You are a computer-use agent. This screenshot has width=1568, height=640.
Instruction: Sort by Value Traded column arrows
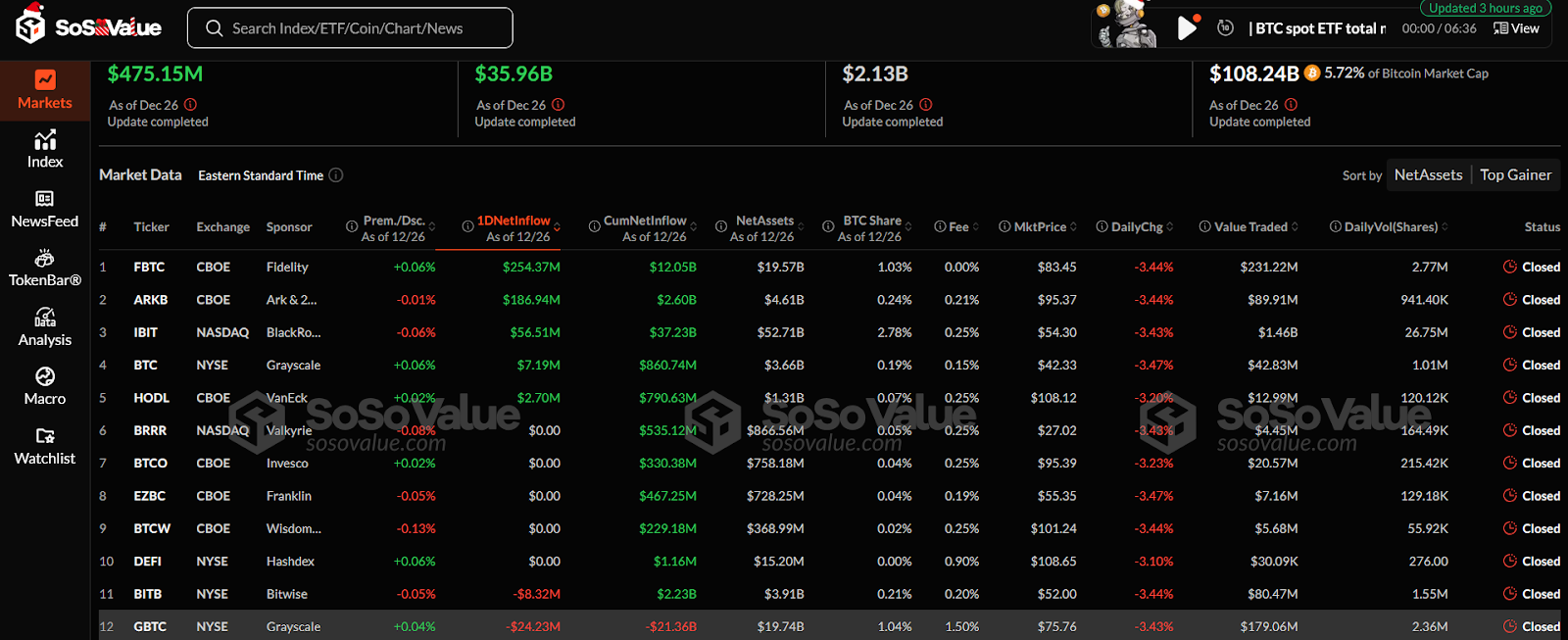point(1295,227)
